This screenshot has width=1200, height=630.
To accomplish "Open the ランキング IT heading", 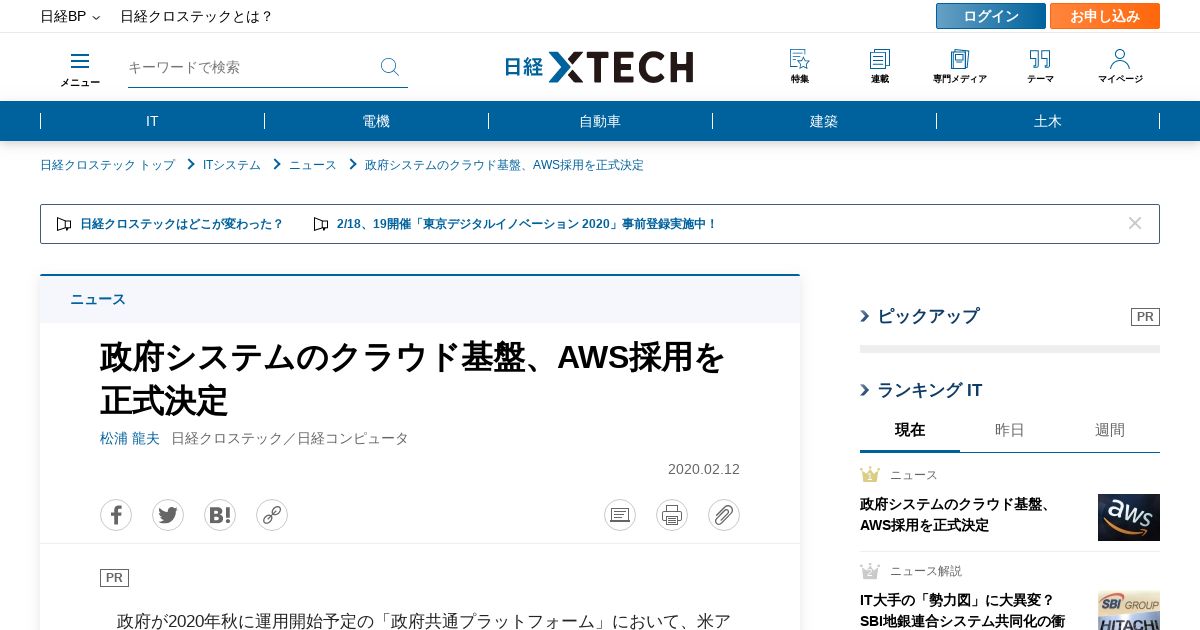I will pyautogui.click(x=930, y=390).
